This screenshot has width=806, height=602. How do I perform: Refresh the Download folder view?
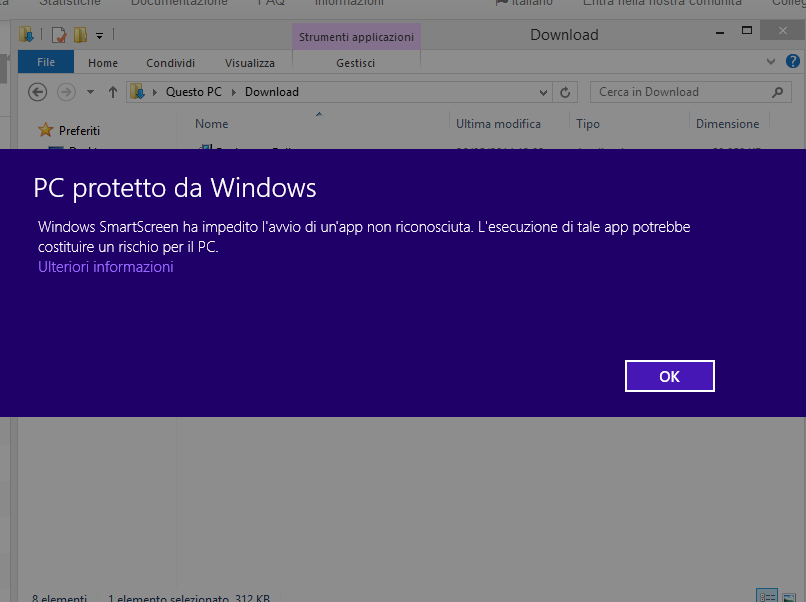tap(565, 93)
